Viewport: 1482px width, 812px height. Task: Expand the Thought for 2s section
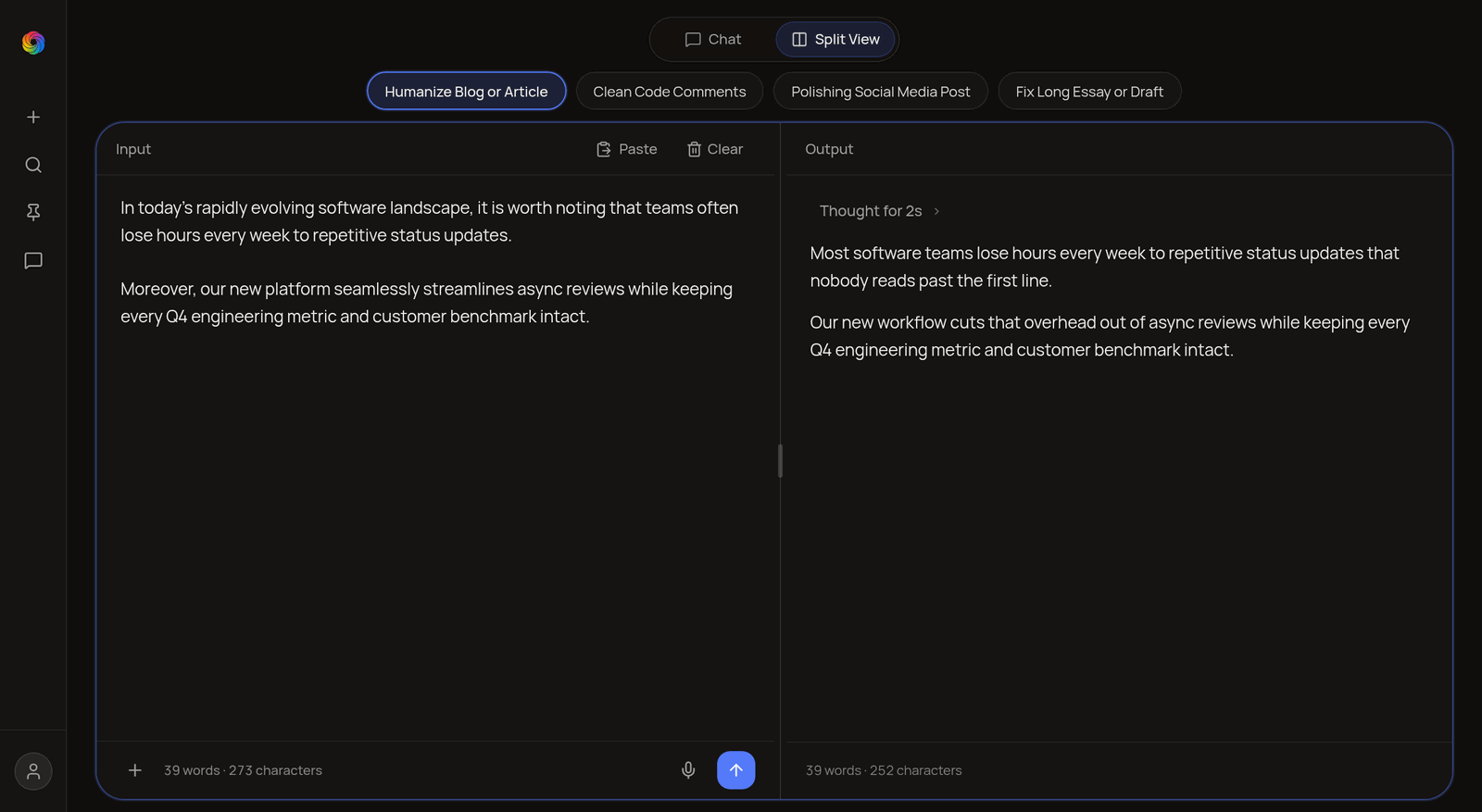coord(880,211)
